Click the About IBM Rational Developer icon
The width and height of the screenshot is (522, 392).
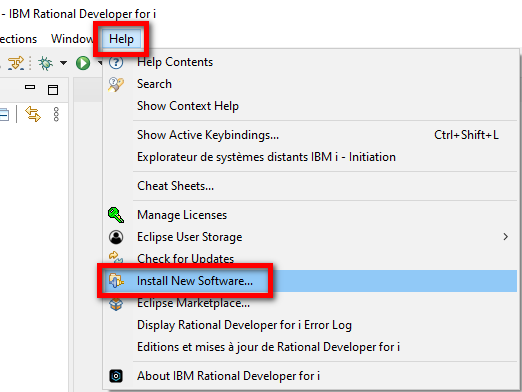coord(116,376)
